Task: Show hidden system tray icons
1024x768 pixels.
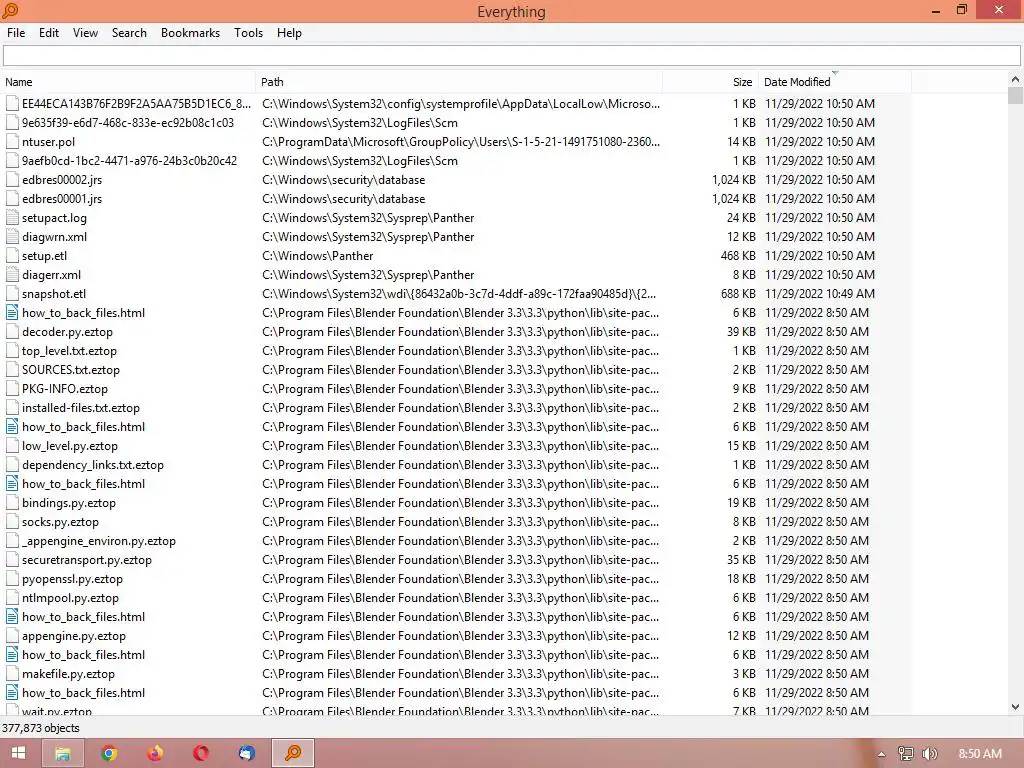Action: point(881,754)
